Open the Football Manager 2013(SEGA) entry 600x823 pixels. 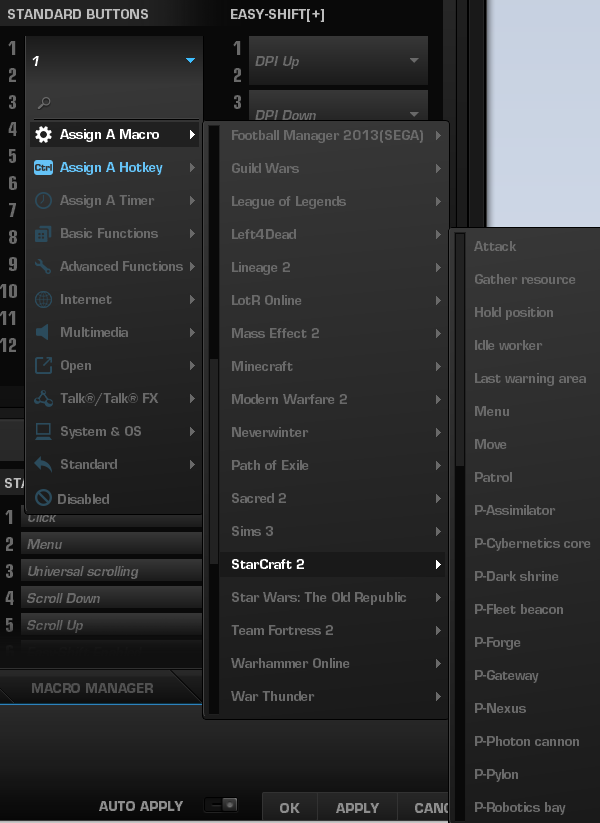[332, 135]
